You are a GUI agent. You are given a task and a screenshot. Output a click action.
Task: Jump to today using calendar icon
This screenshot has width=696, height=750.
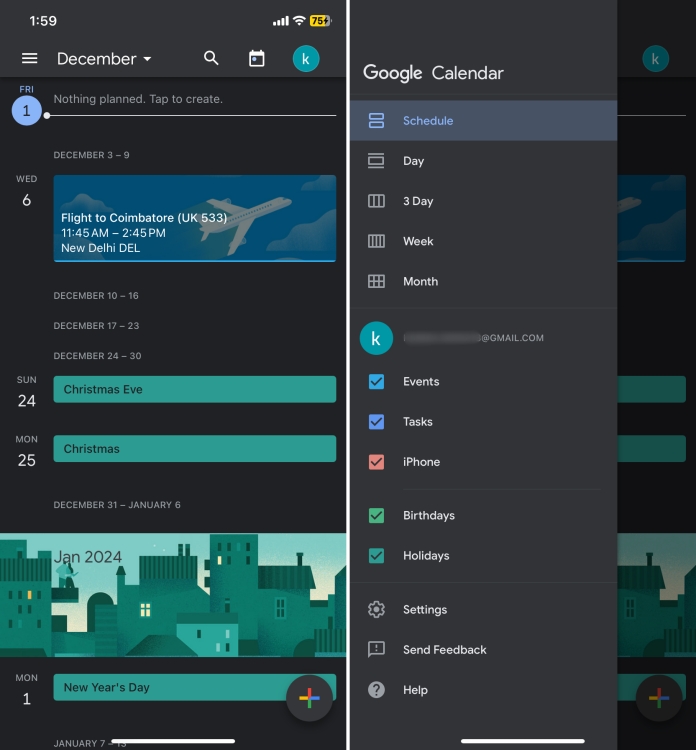point(257,58)
